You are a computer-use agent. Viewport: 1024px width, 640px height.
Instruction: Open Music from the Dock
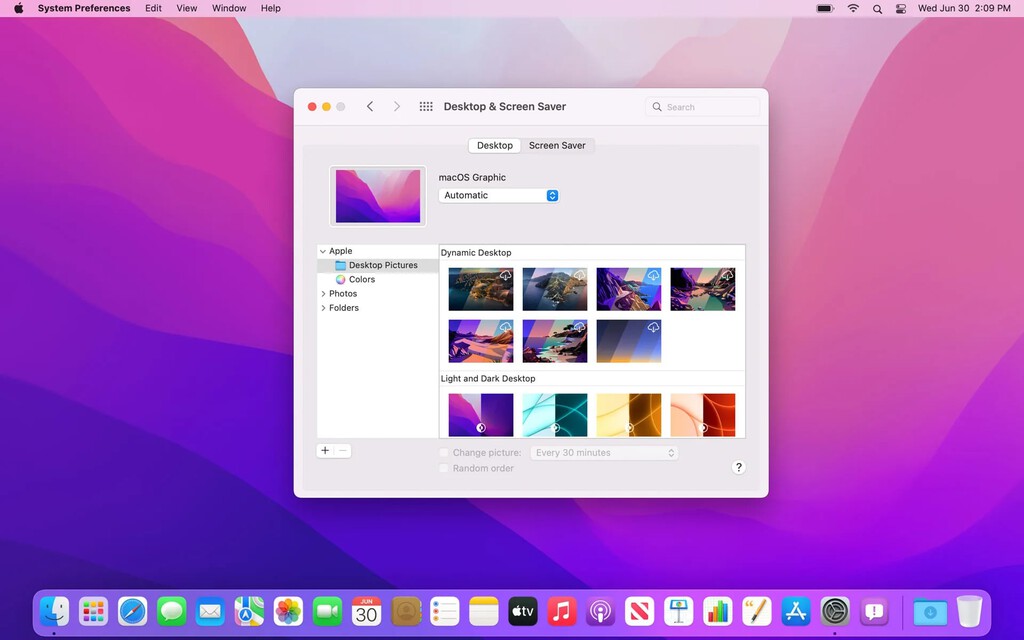[561, 611]
